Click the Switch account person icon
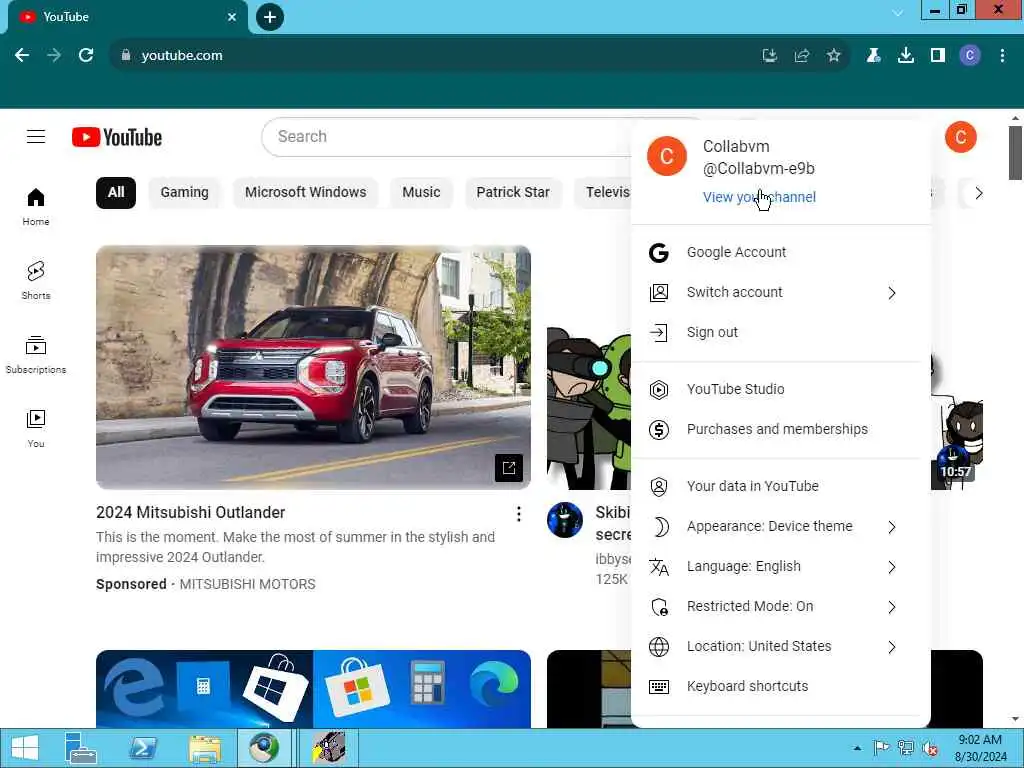This screenshot has width=1024, height=768. (x=658, y=293)
